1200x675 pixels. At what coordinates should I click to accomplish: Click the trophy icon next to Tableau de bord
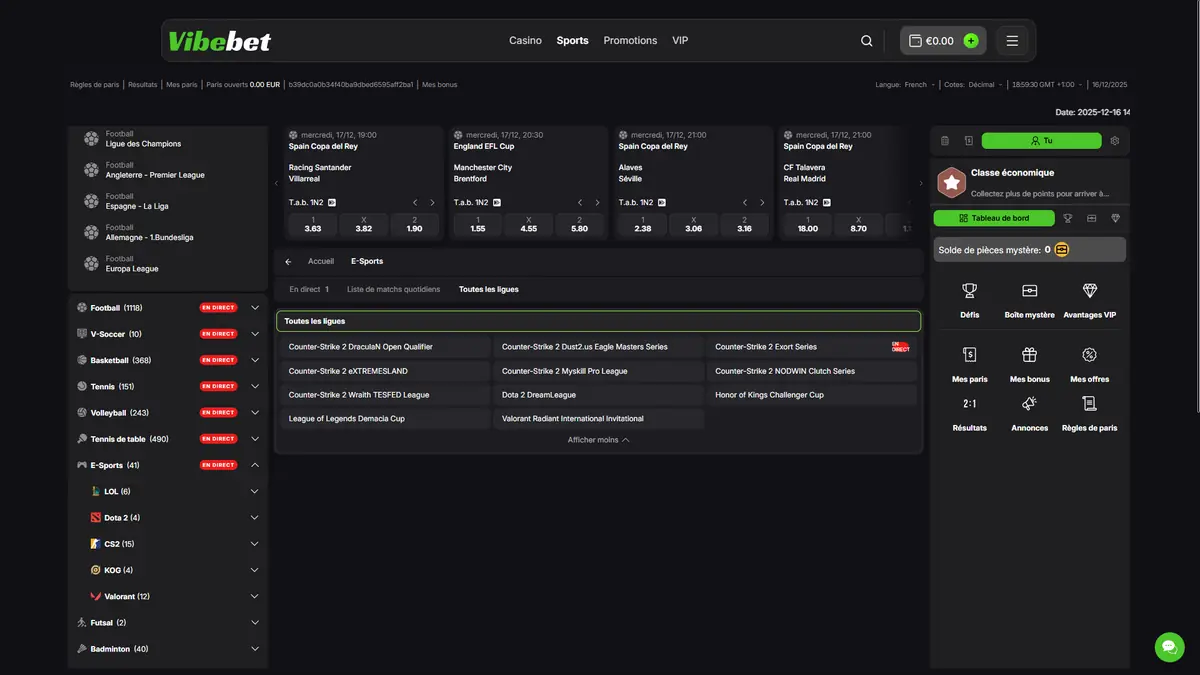coord(1067,218)
